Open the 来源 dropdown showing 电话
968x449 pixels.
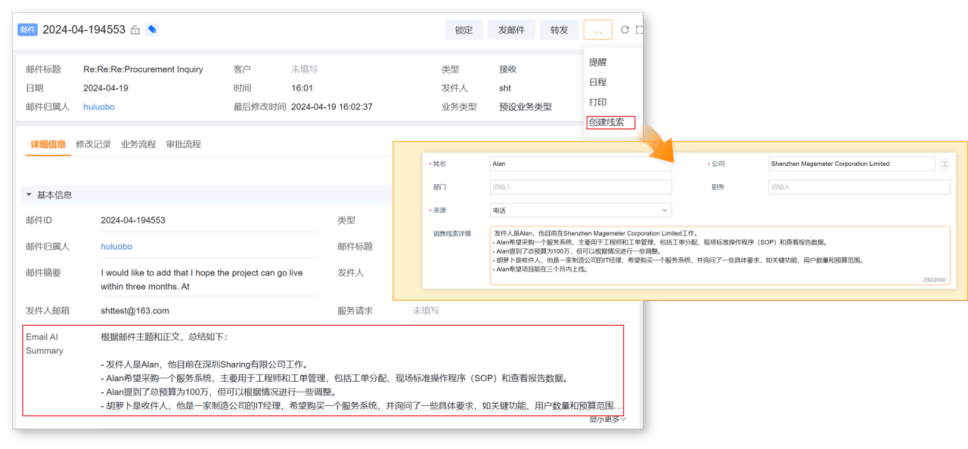[580, 211]
